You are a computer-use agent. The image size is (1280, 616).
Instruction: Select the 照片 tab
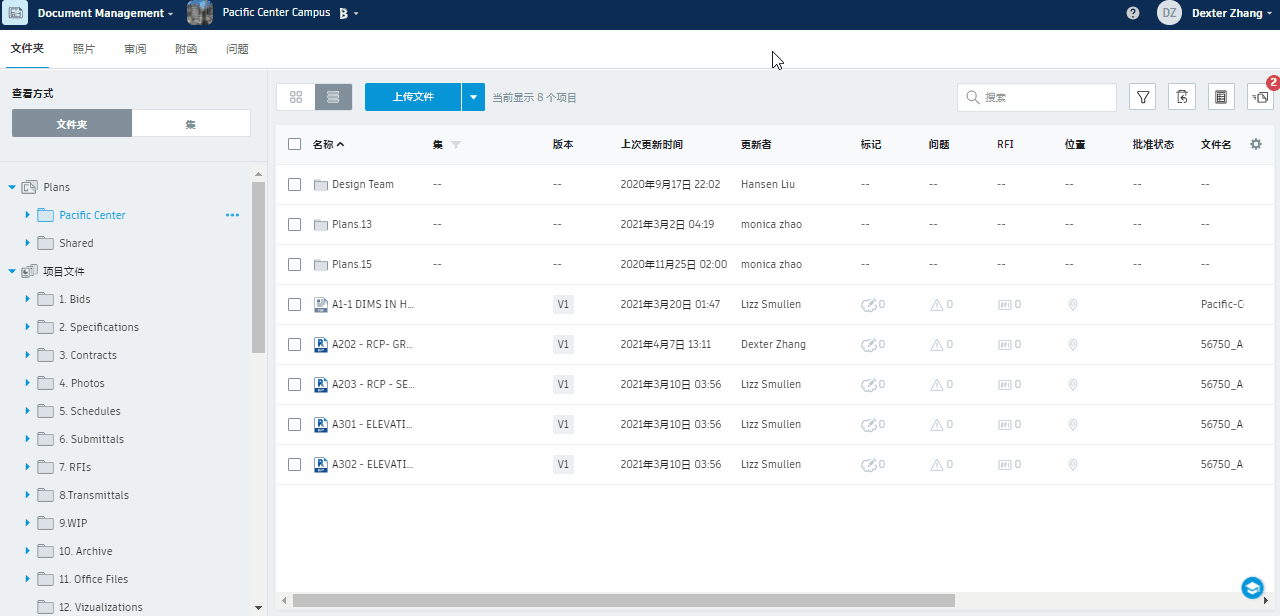(84, 48)
